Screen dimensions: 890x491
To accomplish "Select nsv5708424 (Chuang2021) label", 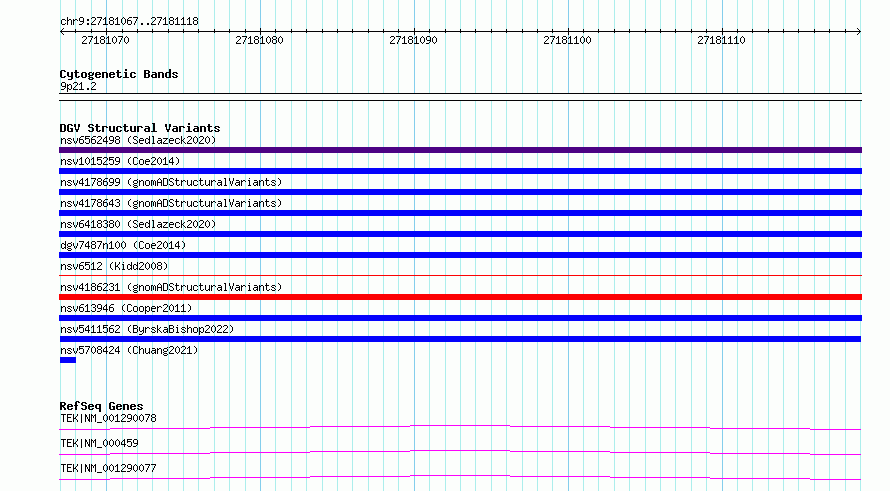I will coord(129,350).
